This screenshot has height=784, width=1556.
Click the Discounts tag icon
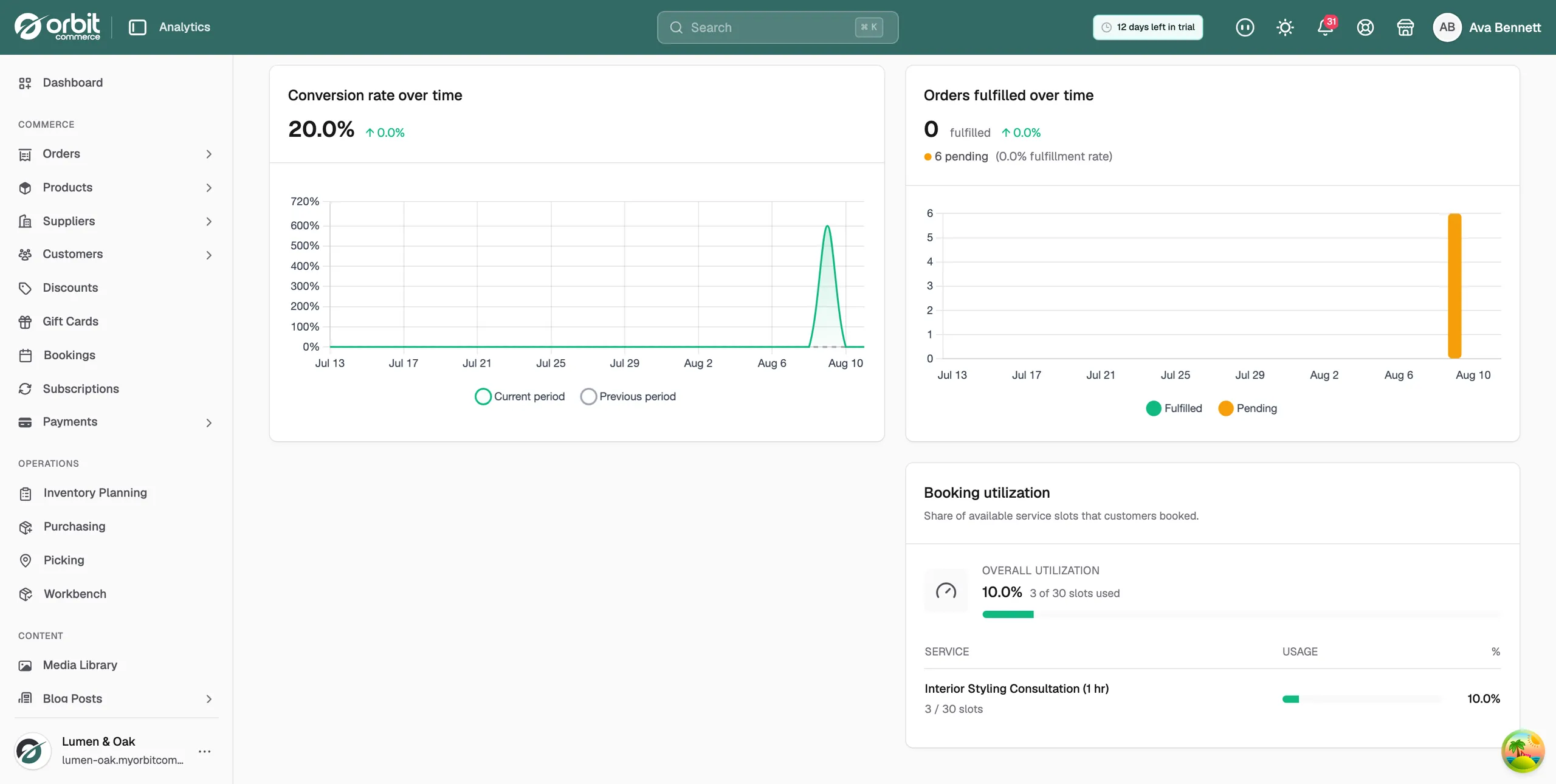[x=25, y=288]
